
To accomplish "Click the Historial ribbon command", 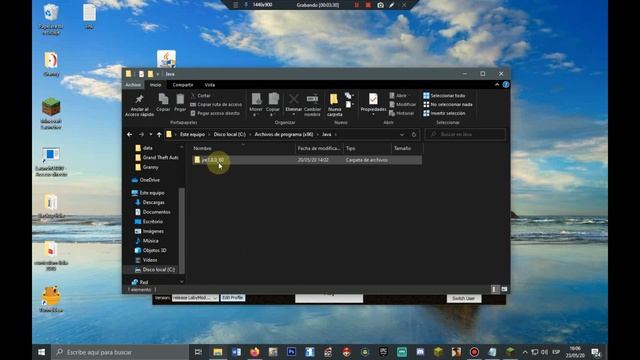I will pos(402,113).
